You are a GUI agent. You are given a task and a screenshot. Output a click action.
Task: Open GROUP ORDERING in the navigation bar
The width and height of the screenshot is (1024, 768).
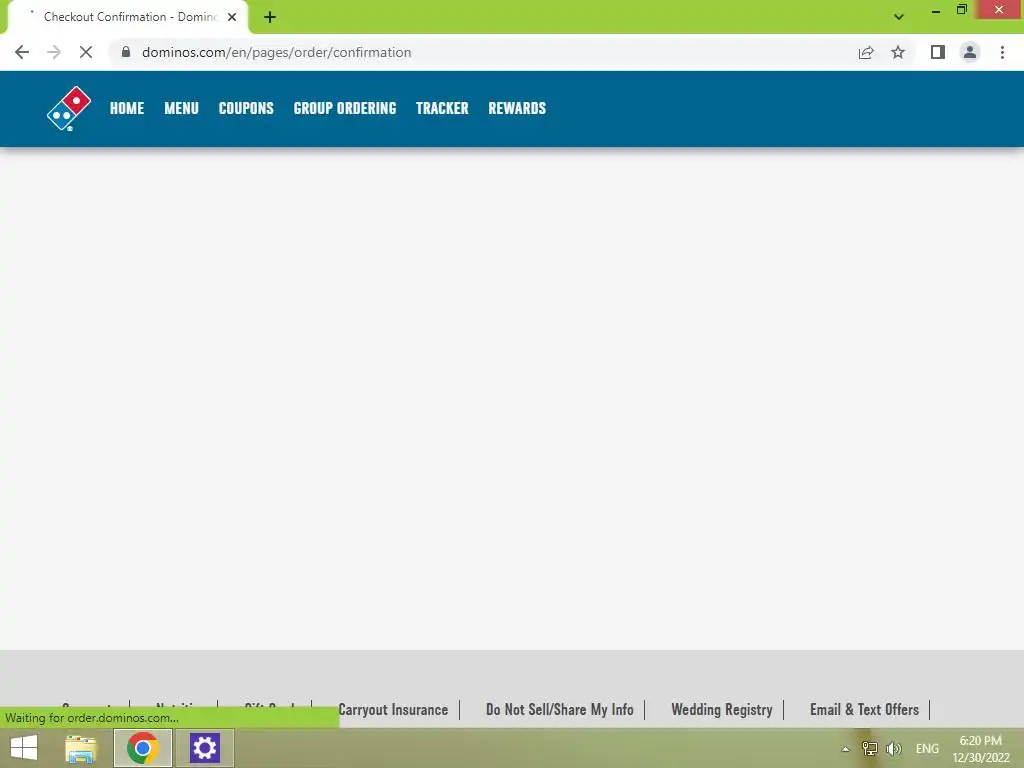[x=345, y=108]
